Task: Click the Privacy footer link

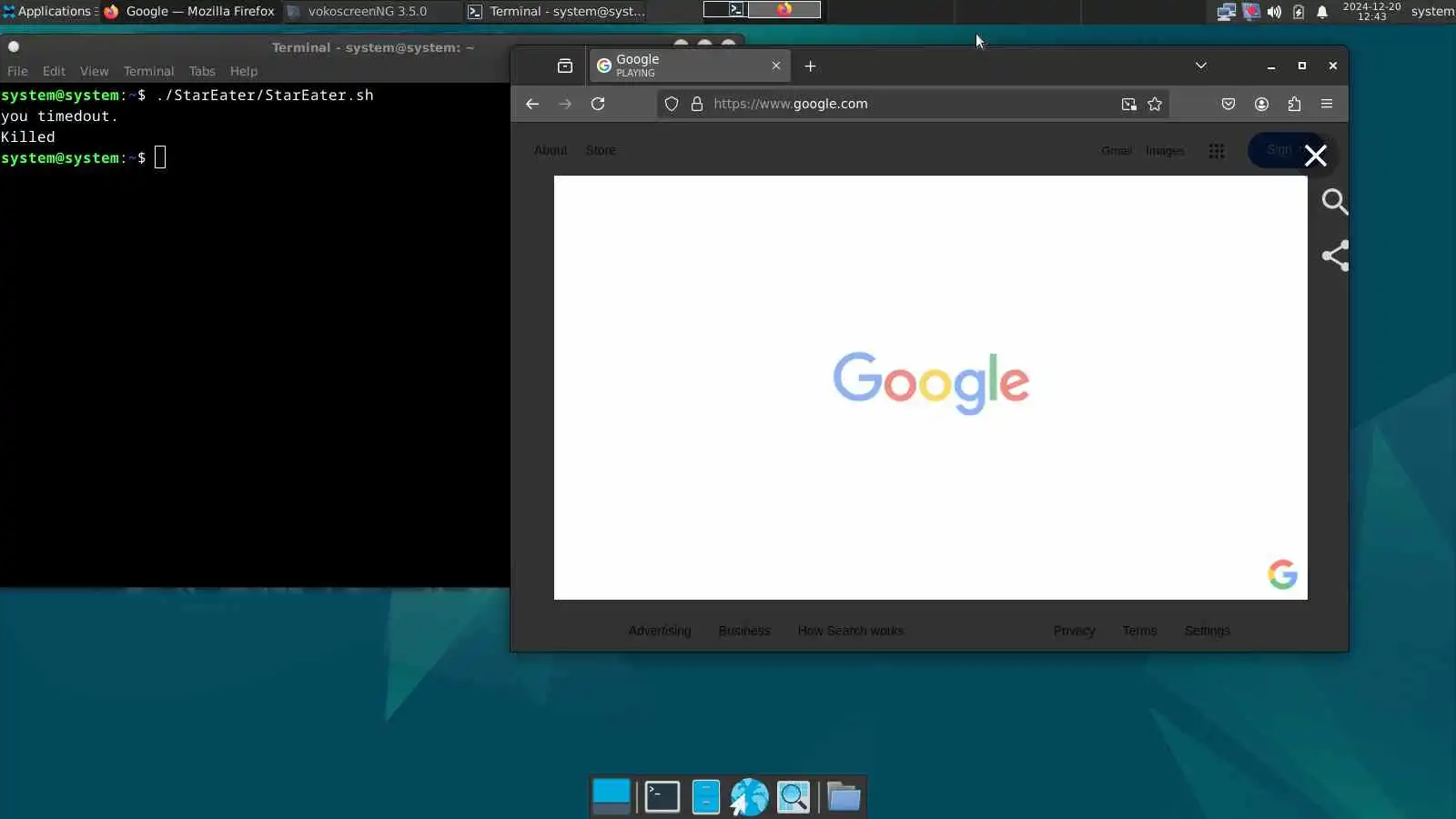Action: 1074,631
